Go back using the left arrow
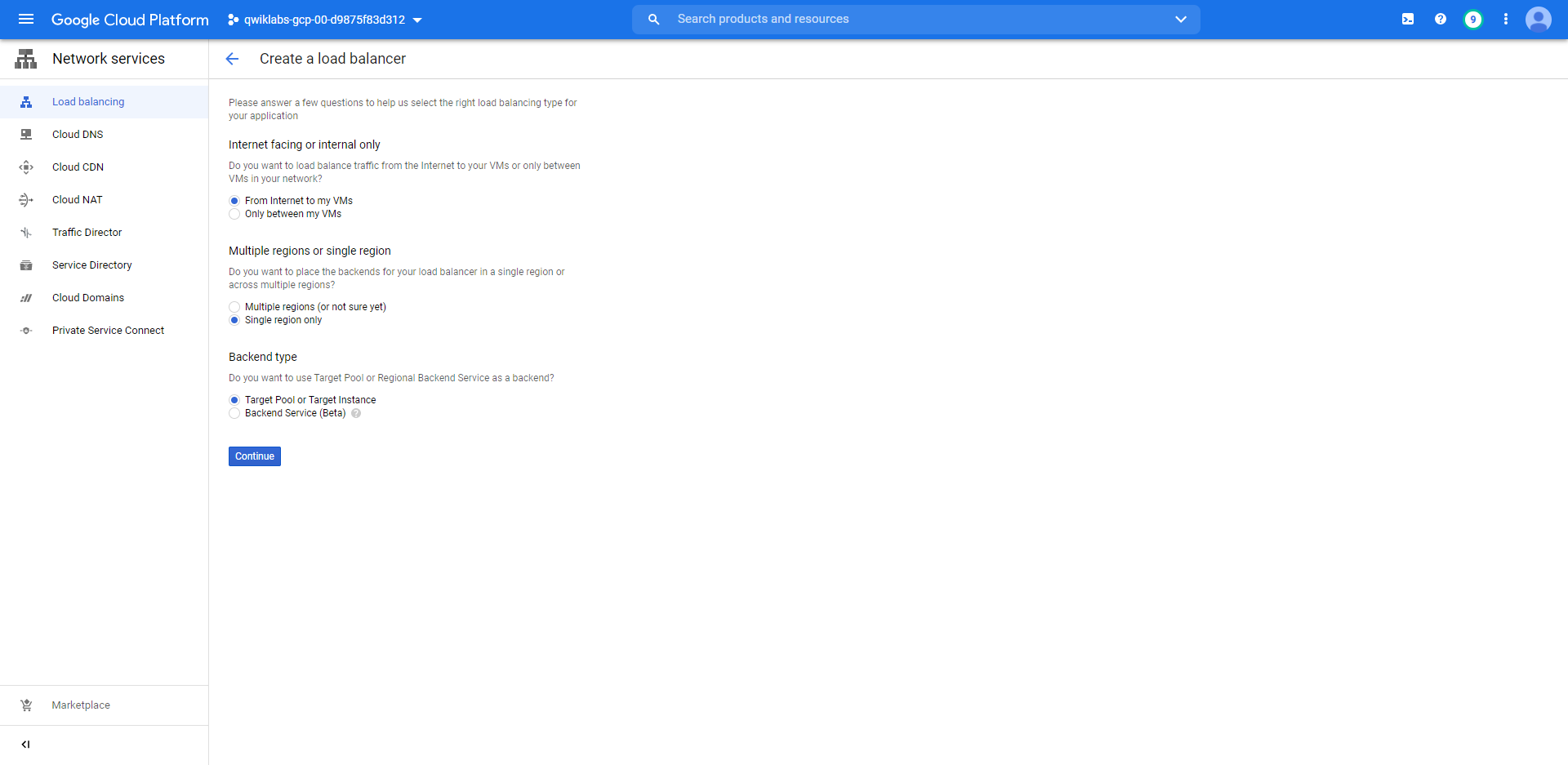 point(232,59)
